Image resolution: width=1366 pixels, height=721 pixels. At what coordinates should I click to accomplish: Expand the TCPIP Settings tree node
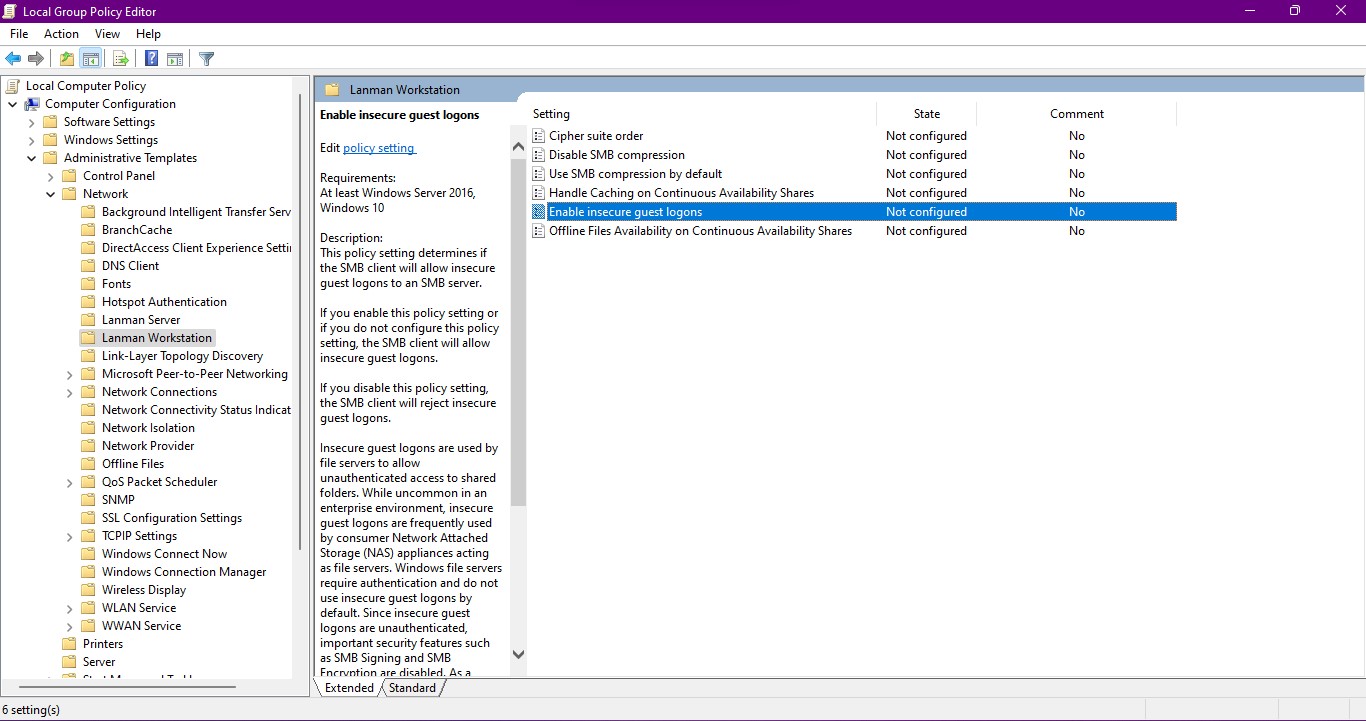(70, 536)
